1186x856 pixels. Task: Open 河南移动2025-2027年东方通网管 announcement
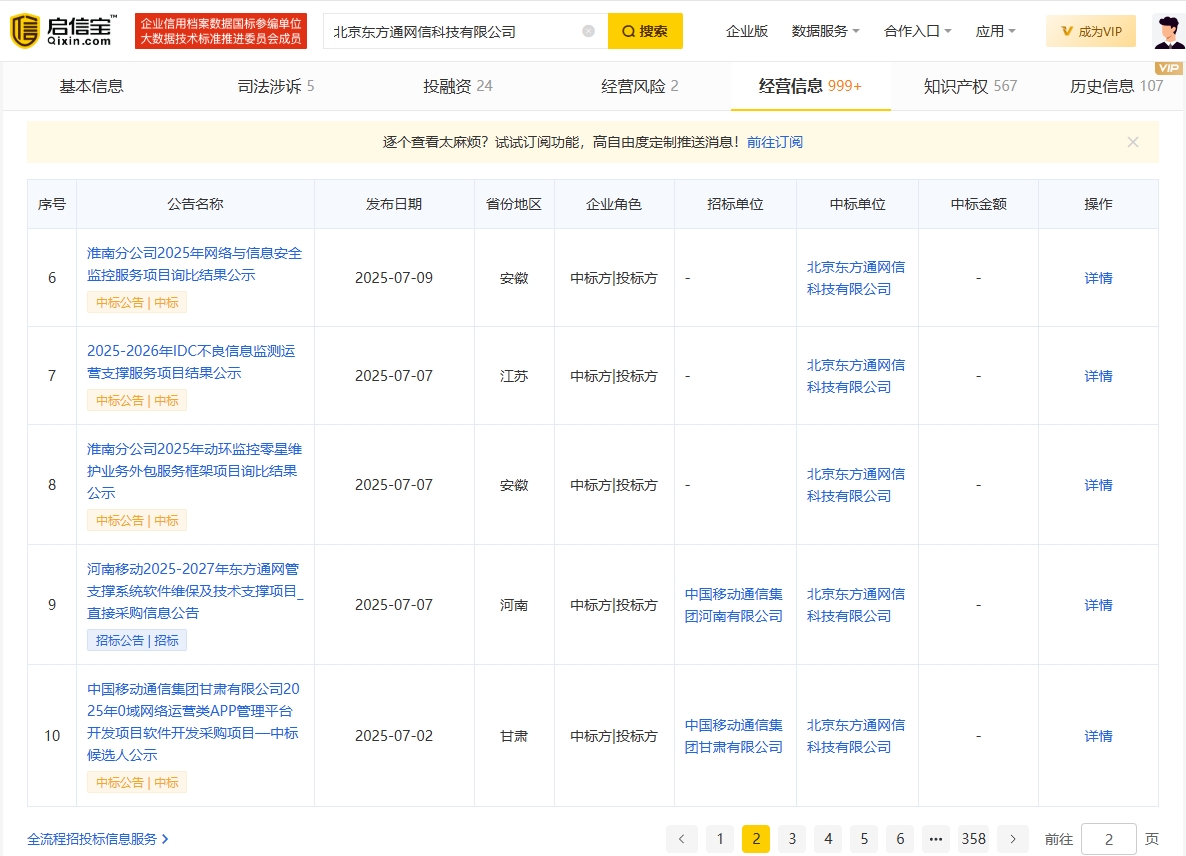click(195, 591)
